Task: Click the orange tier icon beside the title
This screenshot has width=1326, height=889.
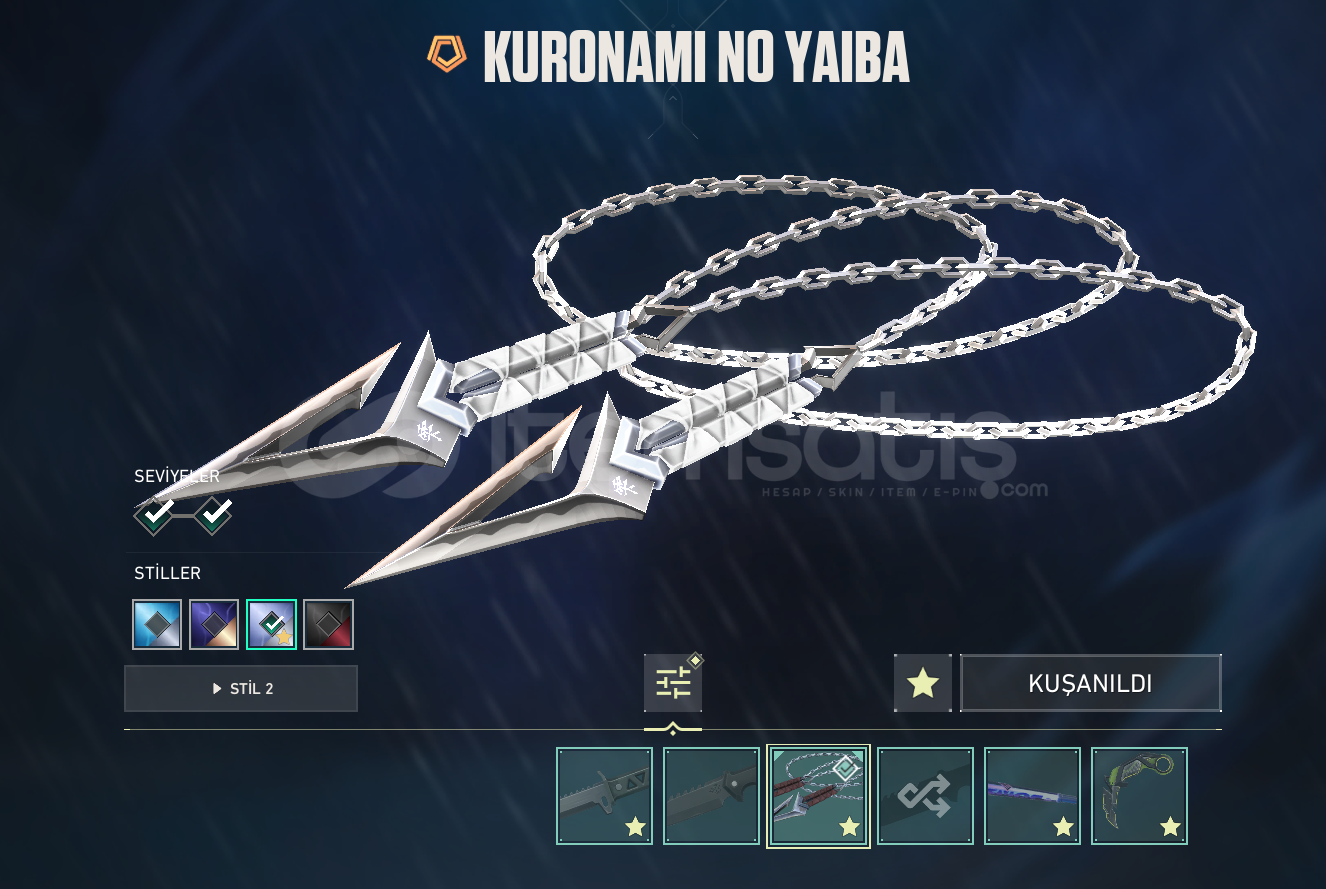Action: click(447, 54)
